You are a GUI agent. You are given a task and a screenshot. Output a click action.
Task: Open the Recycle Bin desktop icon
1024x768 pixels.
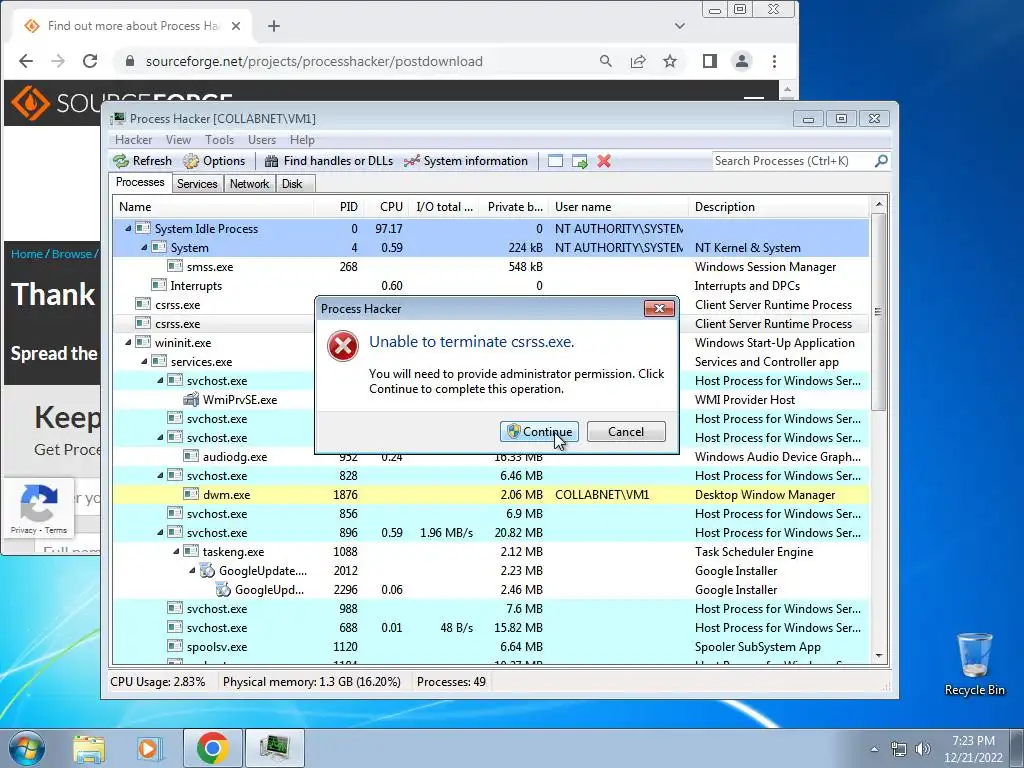[x=974, y=665]
